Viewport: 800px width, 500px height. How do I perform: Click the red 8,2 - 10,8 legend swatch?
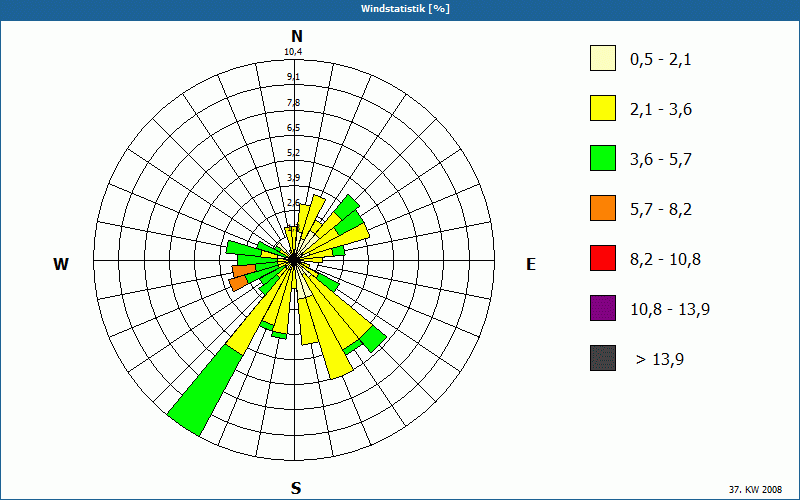pos(603,258)
